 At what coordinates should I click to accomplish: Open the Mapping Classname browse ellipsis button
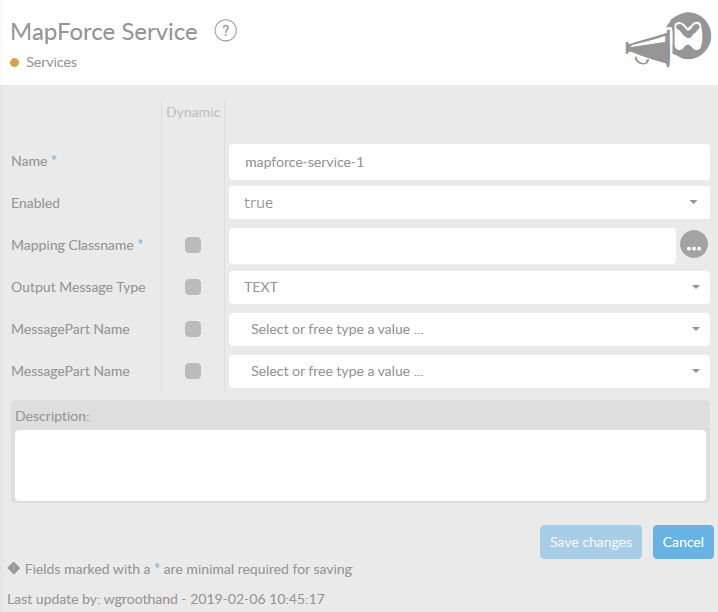coord(694,245)
